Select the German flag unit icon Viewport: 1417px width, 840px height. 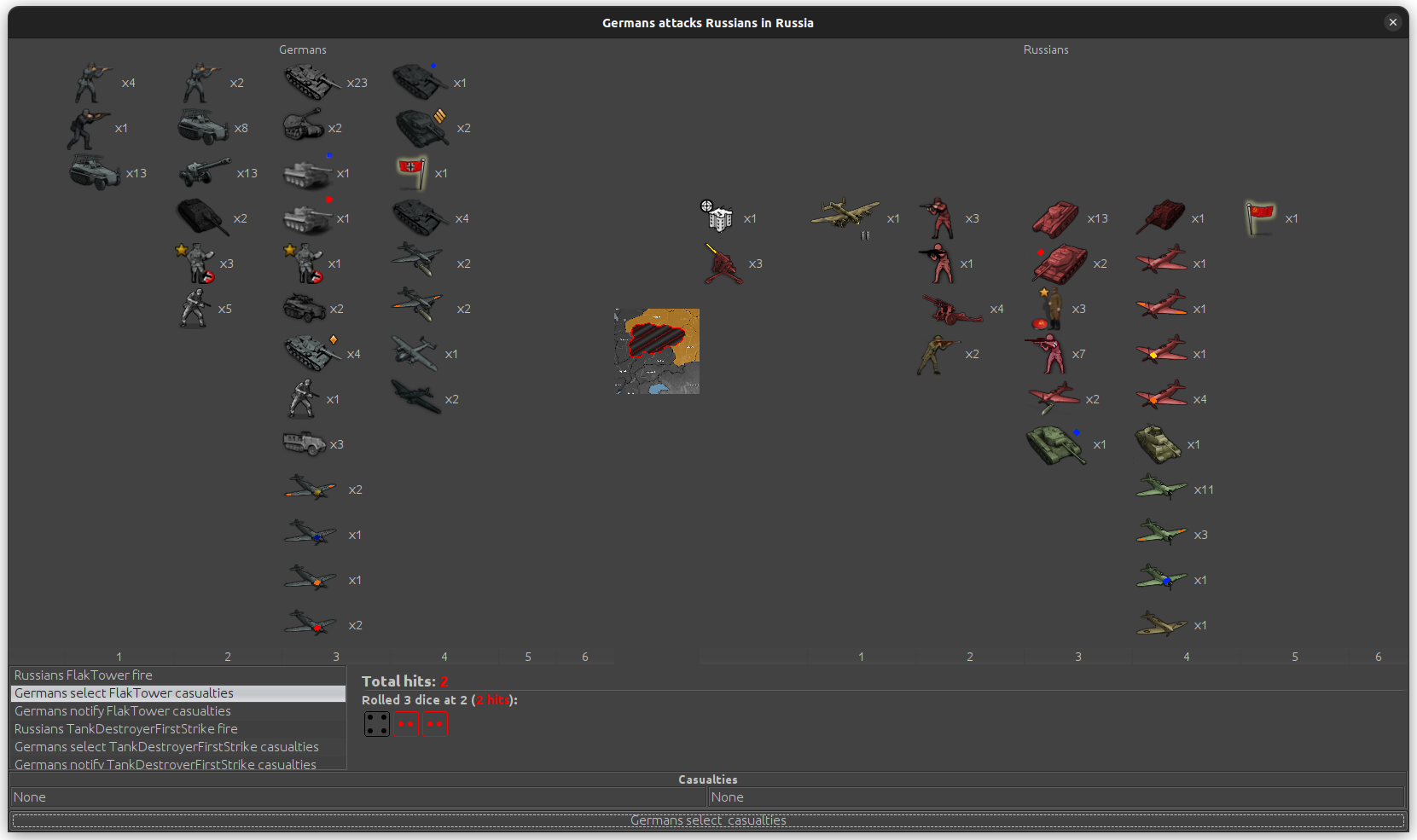[412, 173]
